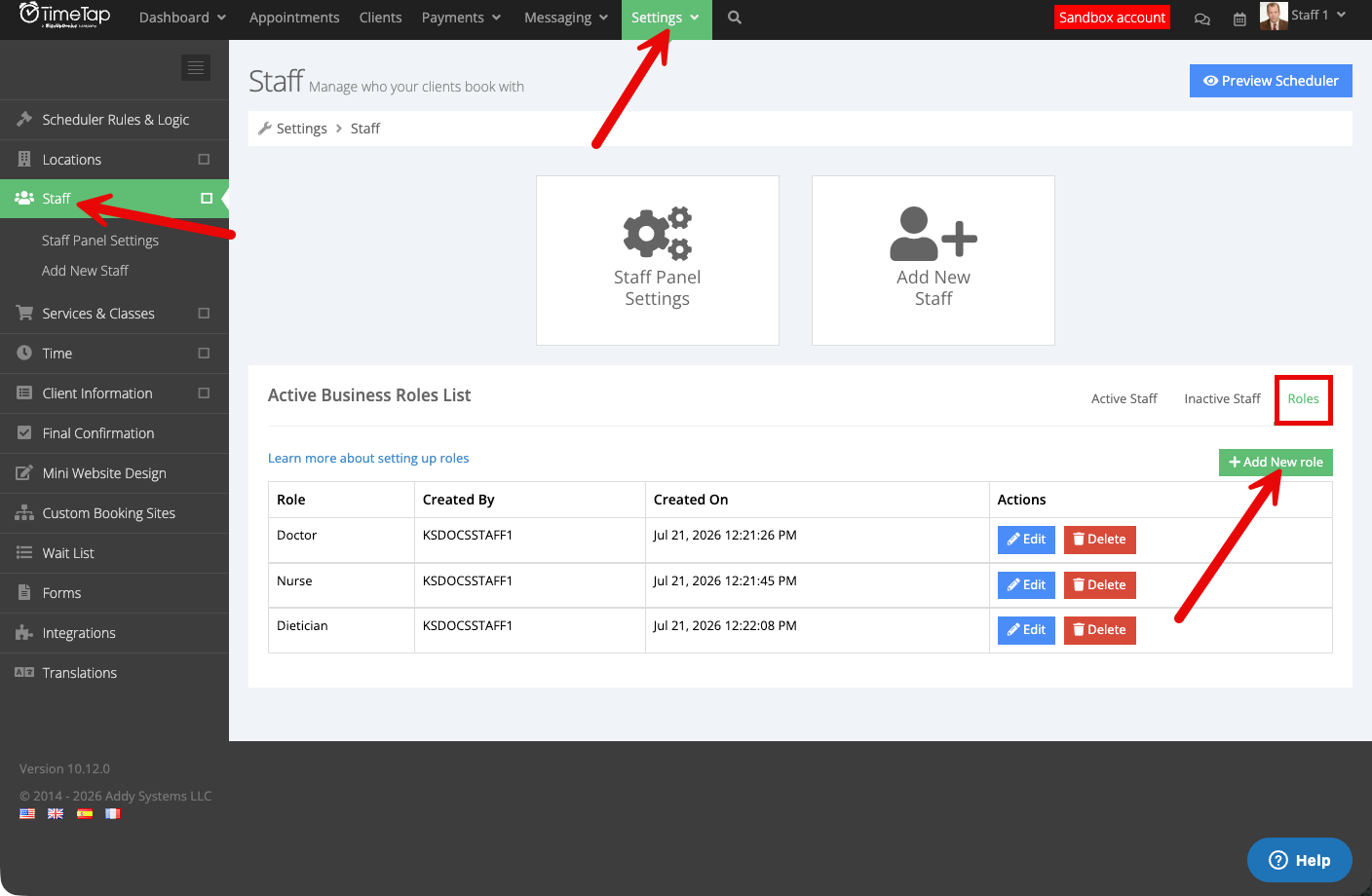Click the TimeTap logo
1372x896 pixels.
tap(64, 16)
